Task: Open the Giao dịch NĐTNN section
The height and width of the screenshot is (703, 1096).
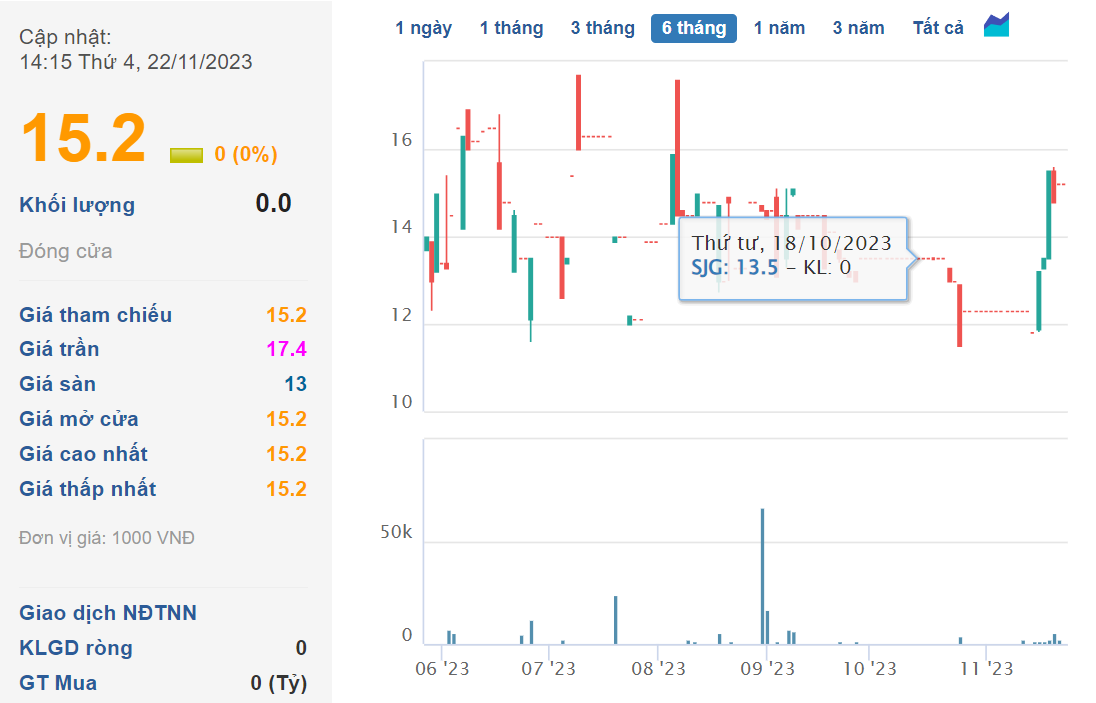Action: (108, 613)
